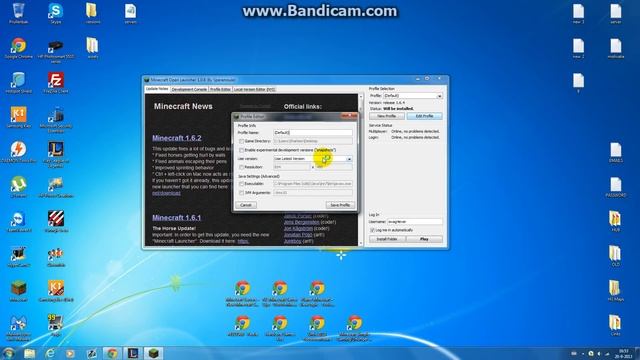Click the volume icon in system tray
The image size is (640, 360).
click(x=599, y=353)
